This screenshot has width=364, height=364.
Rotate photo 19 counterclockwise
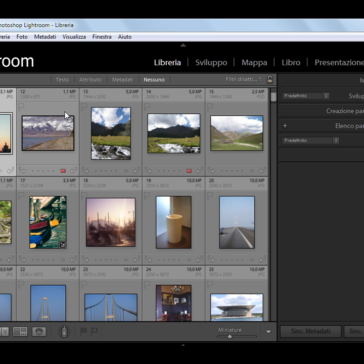[x=149, y=259]
